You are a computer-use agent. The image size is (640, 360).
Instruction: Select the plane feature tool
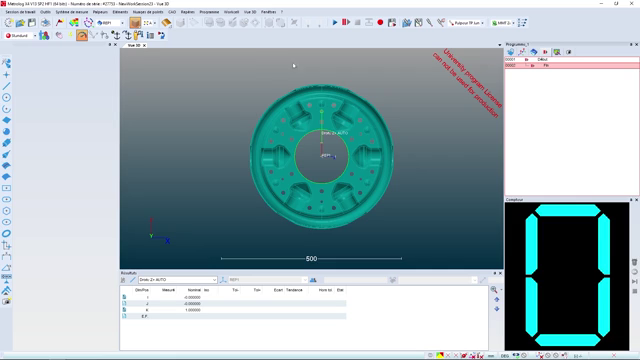tap(6, 120)
